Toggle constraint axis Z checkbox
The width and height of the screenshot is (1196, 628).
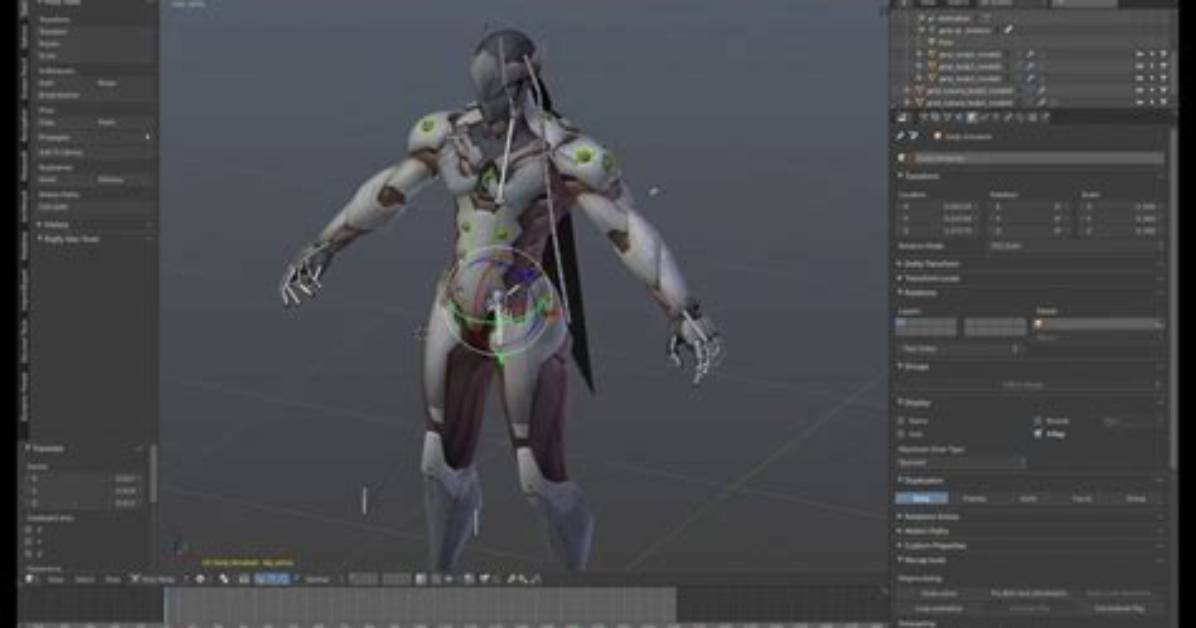30,553
